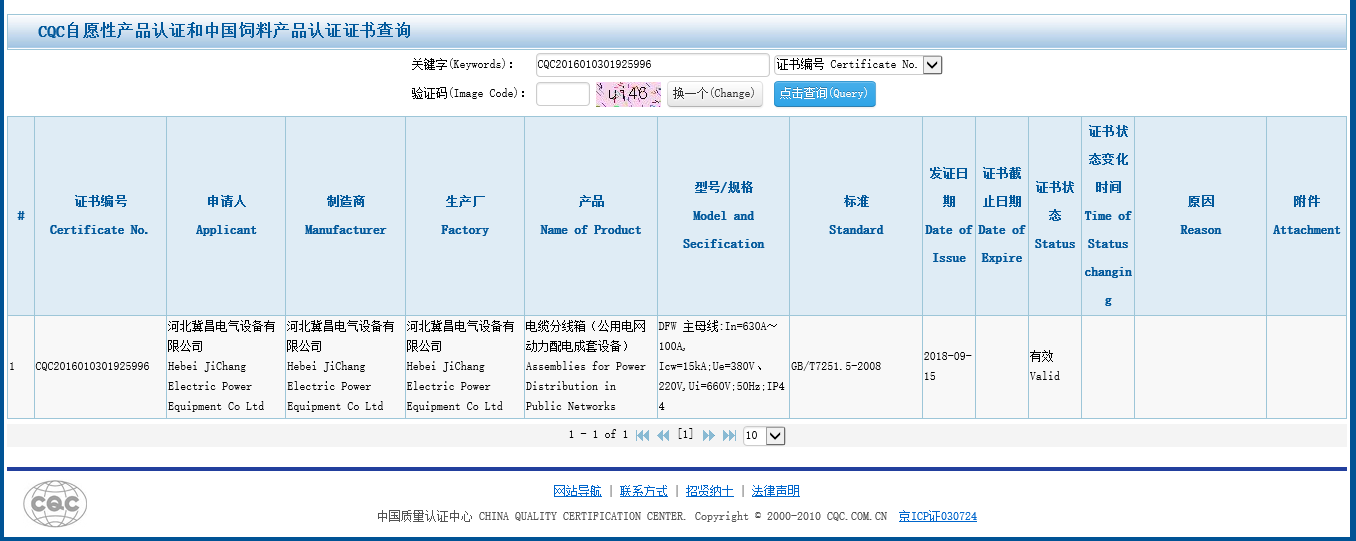Viewport: 1356px width, 541px height.
Task: Select the 电缆分线箱 product name cell
Action: coord(591,367)
